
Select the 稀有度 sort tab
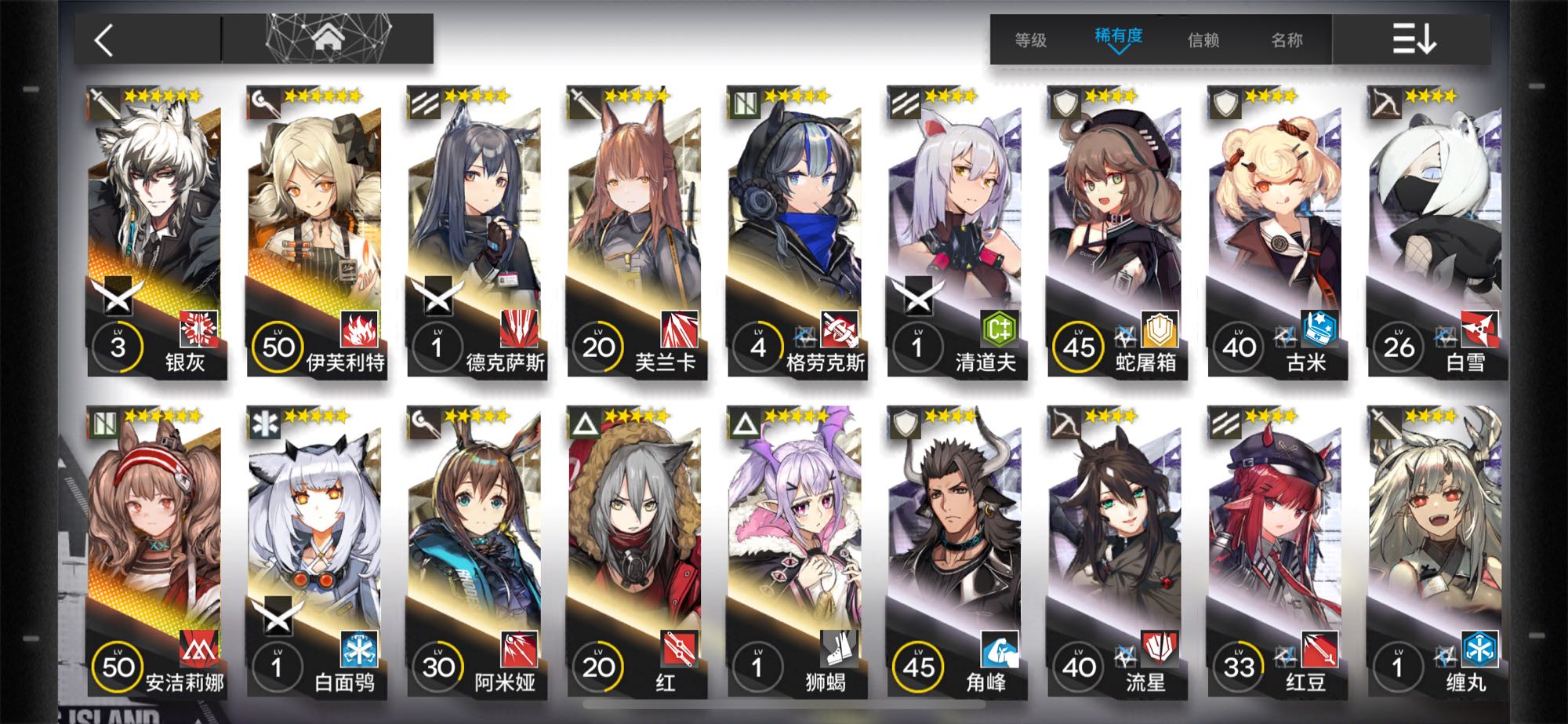point(1118,35)
